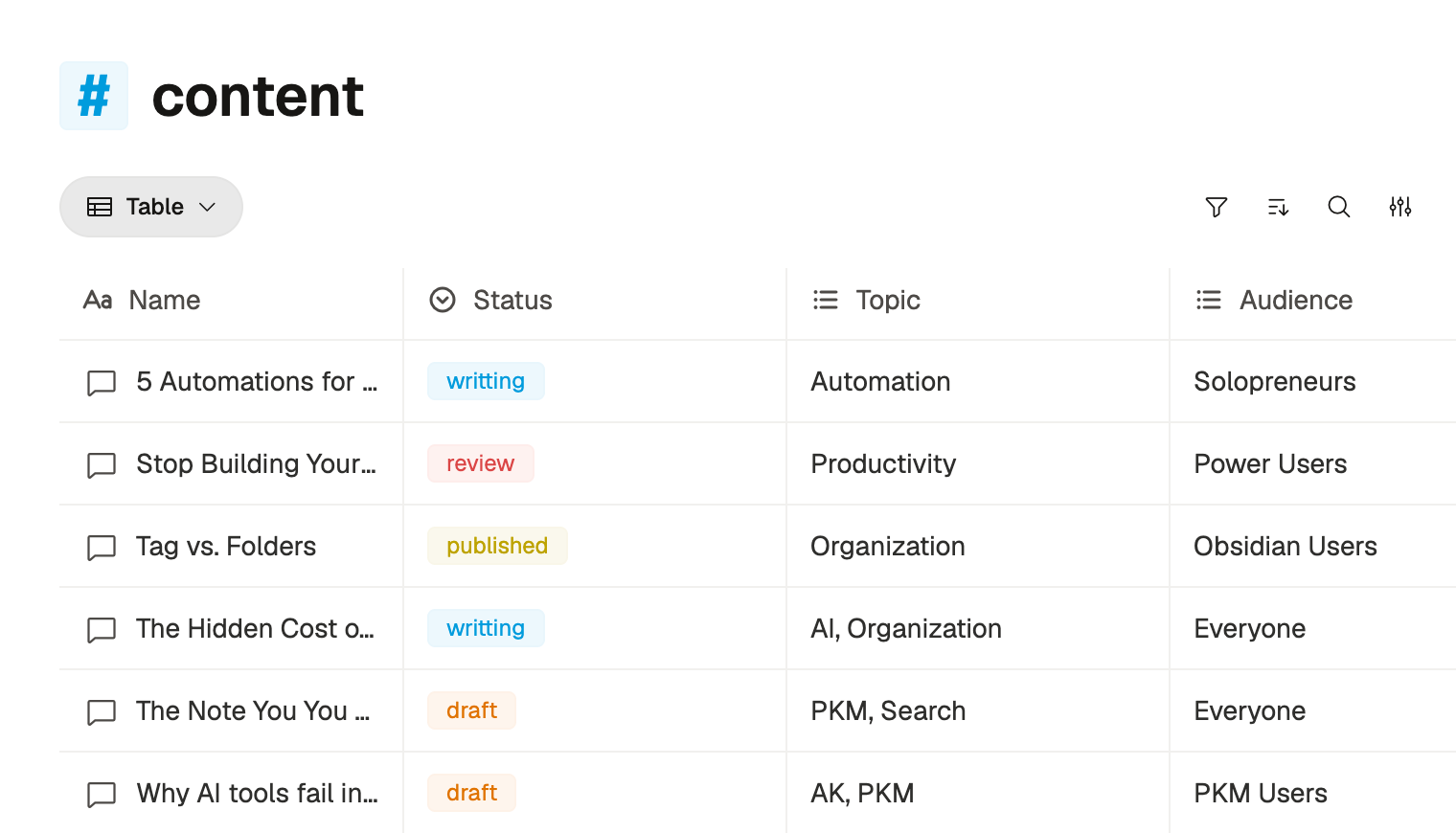
Task: Open the filter icon in toolbar
Action: (x=1216, y=207)
